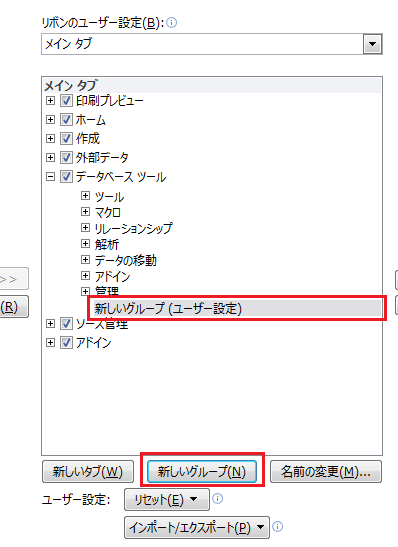Image resolution: width=398 pixels, height=547 pixels.
Task: Select the 解析 group label
Action: [107, 244]
